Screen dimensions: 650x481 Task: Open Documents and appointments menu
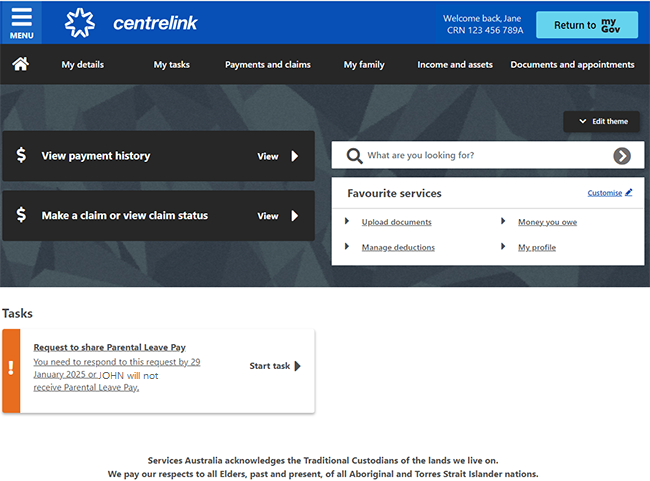572,65
